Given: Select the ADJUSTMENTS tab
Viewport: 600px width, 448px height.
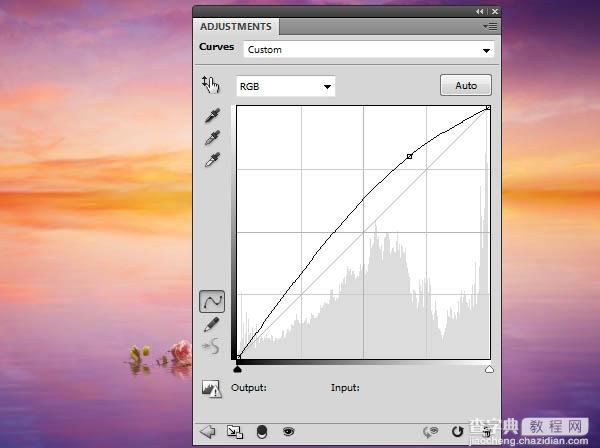Looking at the screenshot, I should [x=236, y=26].
